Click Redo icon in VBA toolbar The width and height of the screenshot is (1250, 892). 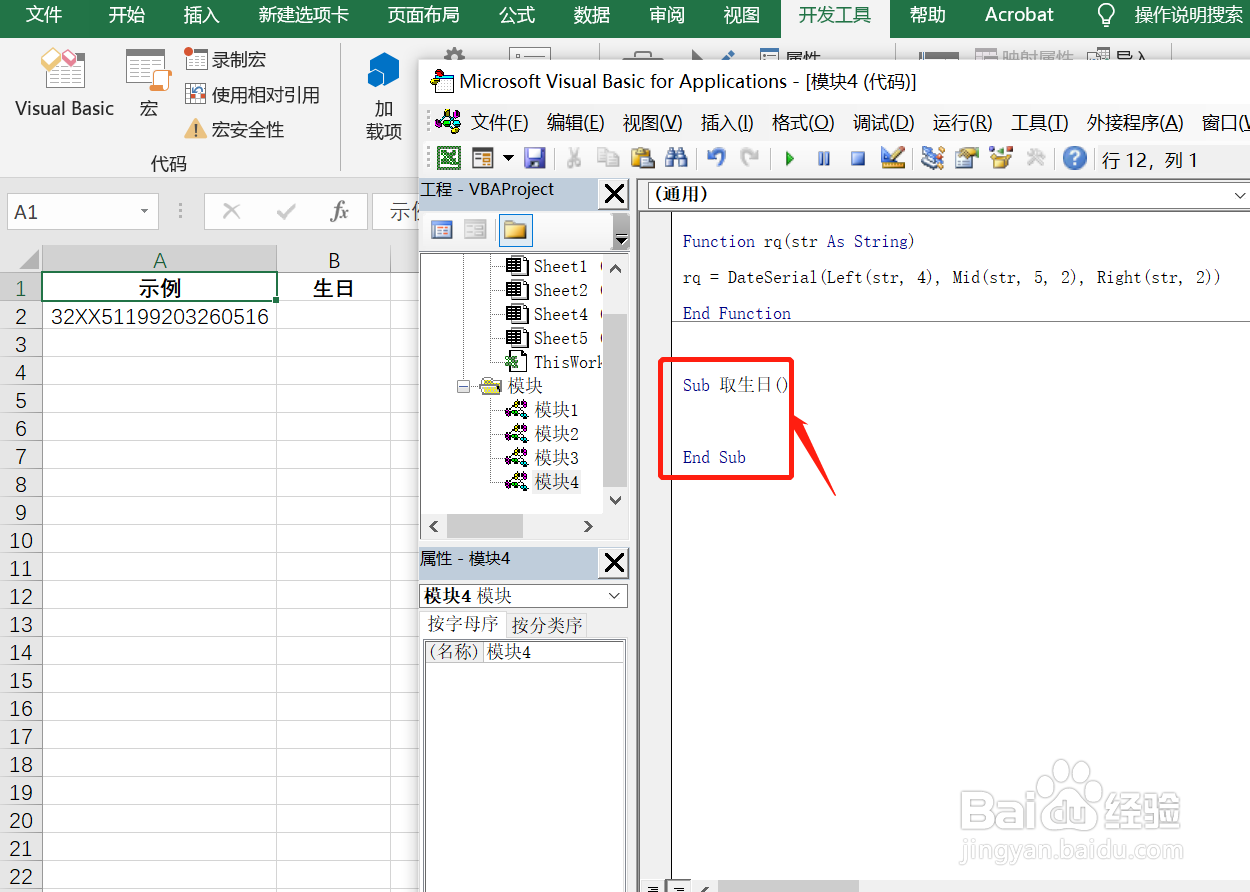(x=749, y=158)
